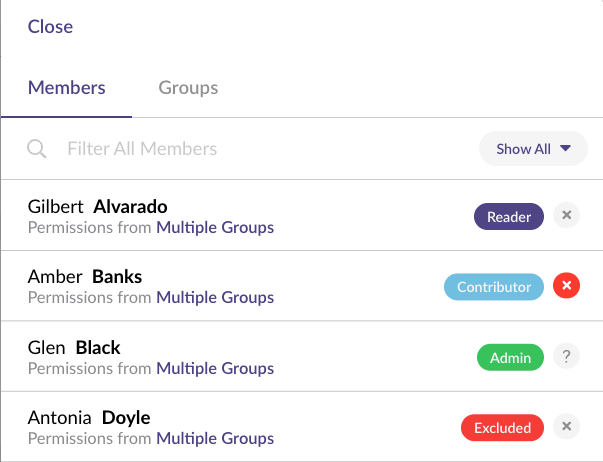Open the Show All filter dropdown
Screen dimensions: 603x462
[533, 149]
